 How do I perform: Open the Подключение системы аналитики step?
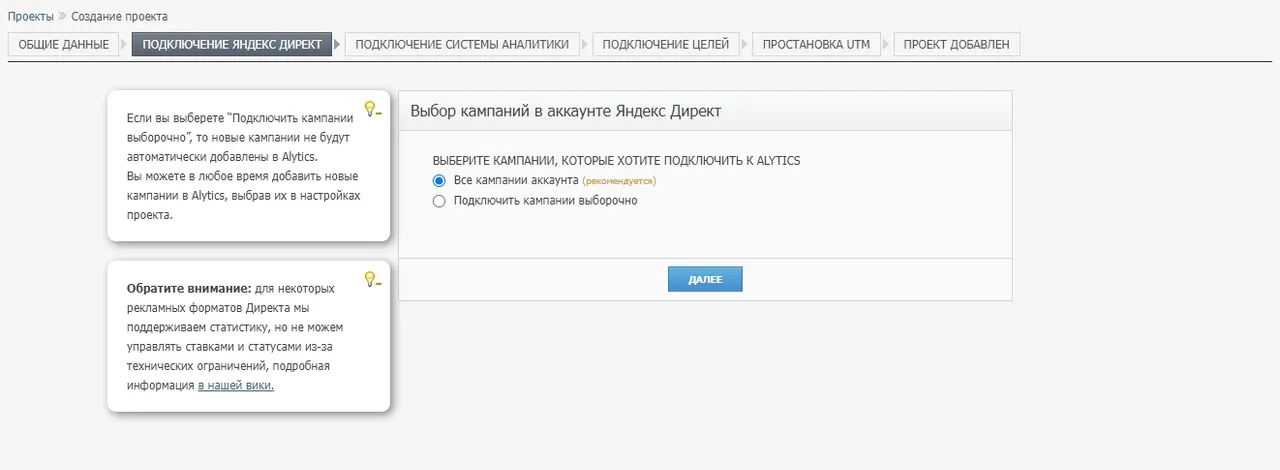(462, 45)
